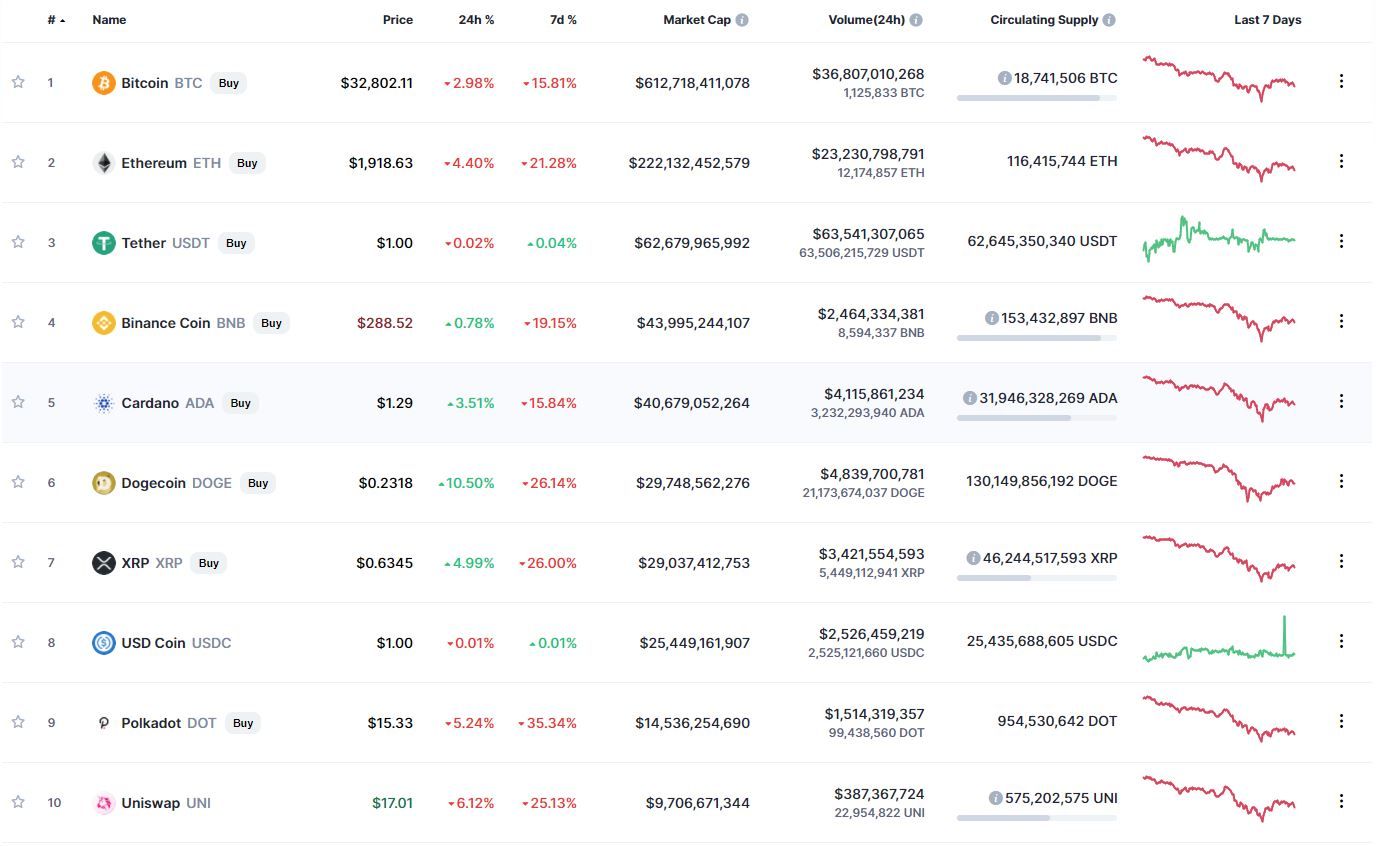Toggle the watchlist star for Bitcoin

click(18, 82)
